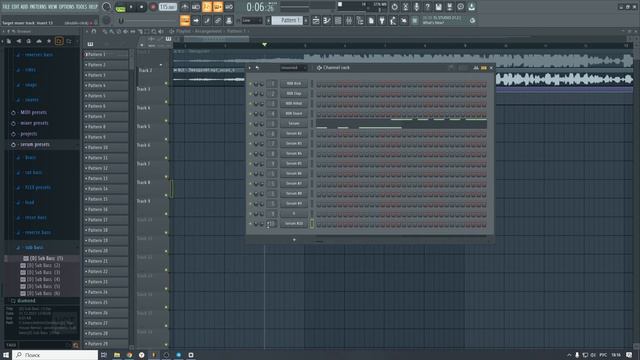Click the add pattern plus button
The width and height of the screenshot is (640, 360).
[306, 20]
